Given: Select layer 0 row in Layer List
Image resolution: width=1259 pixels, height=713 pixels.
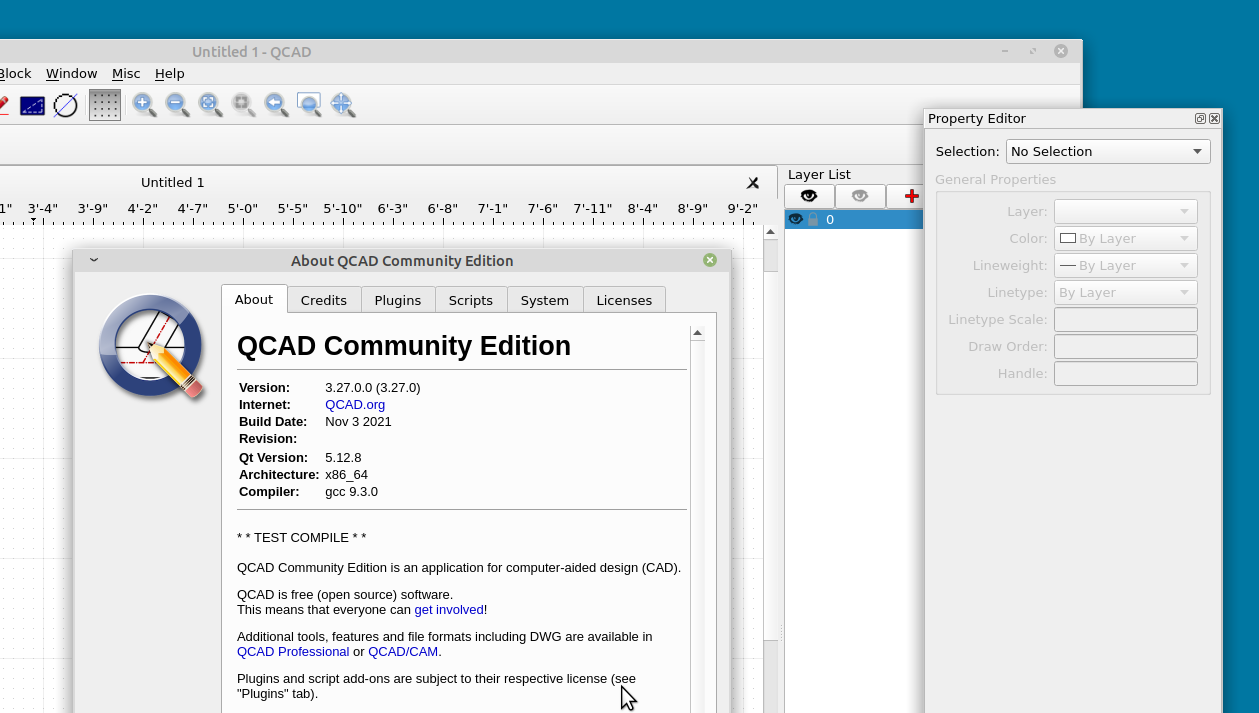Looking at the screenshot, I should tap(854, 219).
